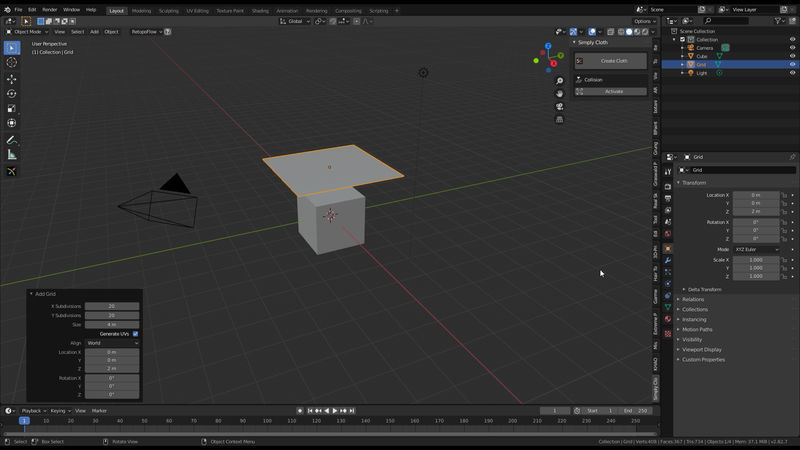Open the Object Mode dropdown
800x450 pixels.
point(27,32)
